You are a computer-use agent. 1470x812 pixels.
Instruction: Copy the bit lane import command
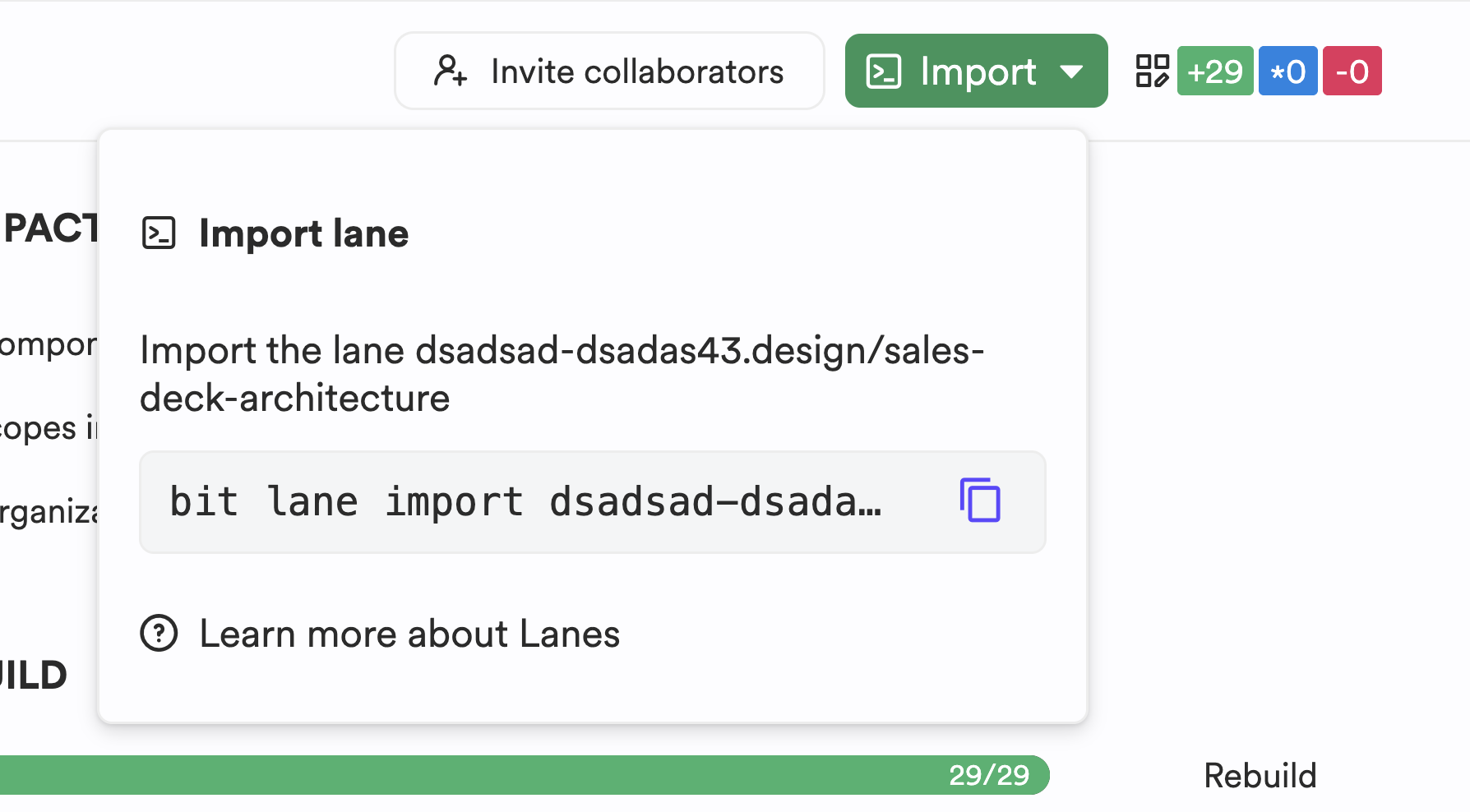coord(980,500)
